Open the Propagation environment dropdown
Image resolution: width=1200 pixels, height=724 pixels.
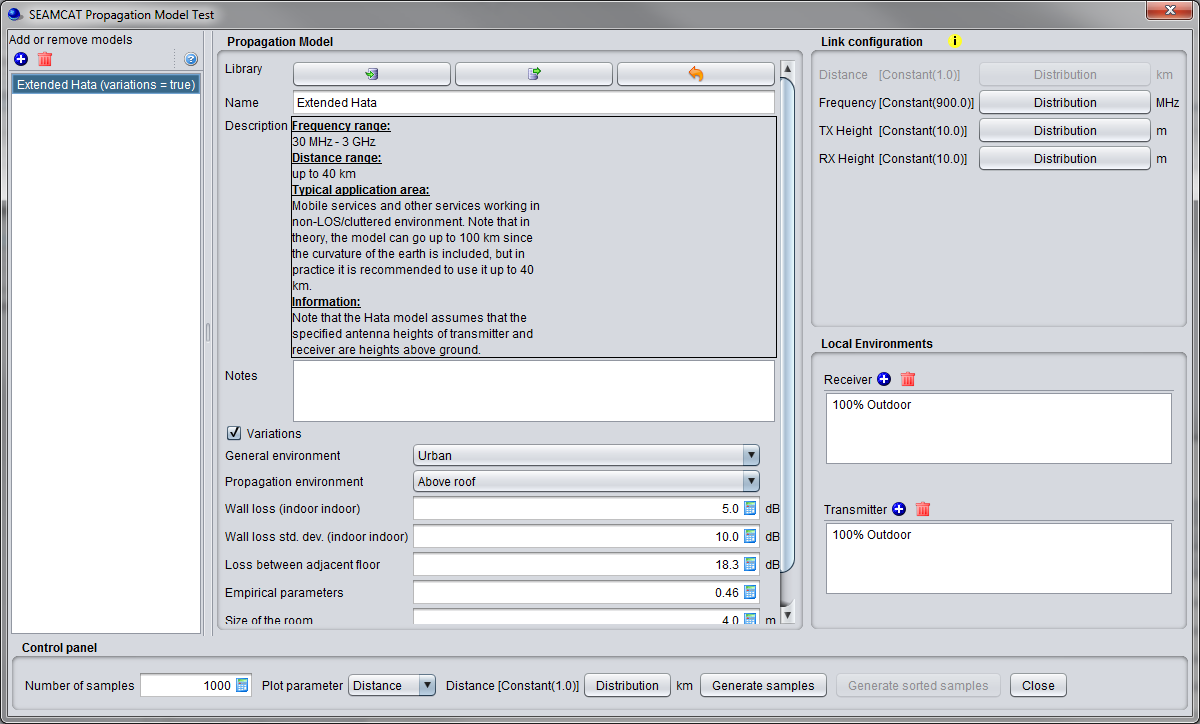point(586,481)
